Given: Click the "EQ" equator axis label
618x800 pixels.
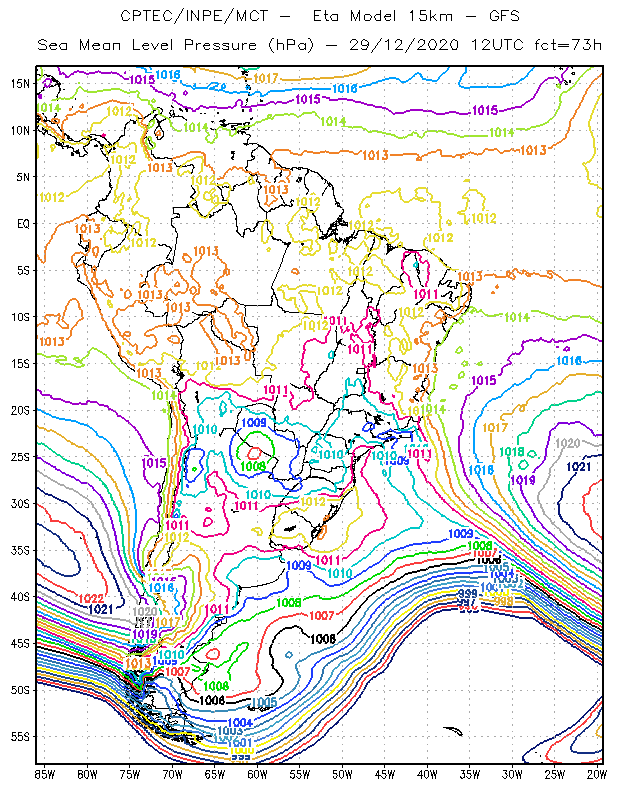Looking at the screenshot, I should 23,223.
